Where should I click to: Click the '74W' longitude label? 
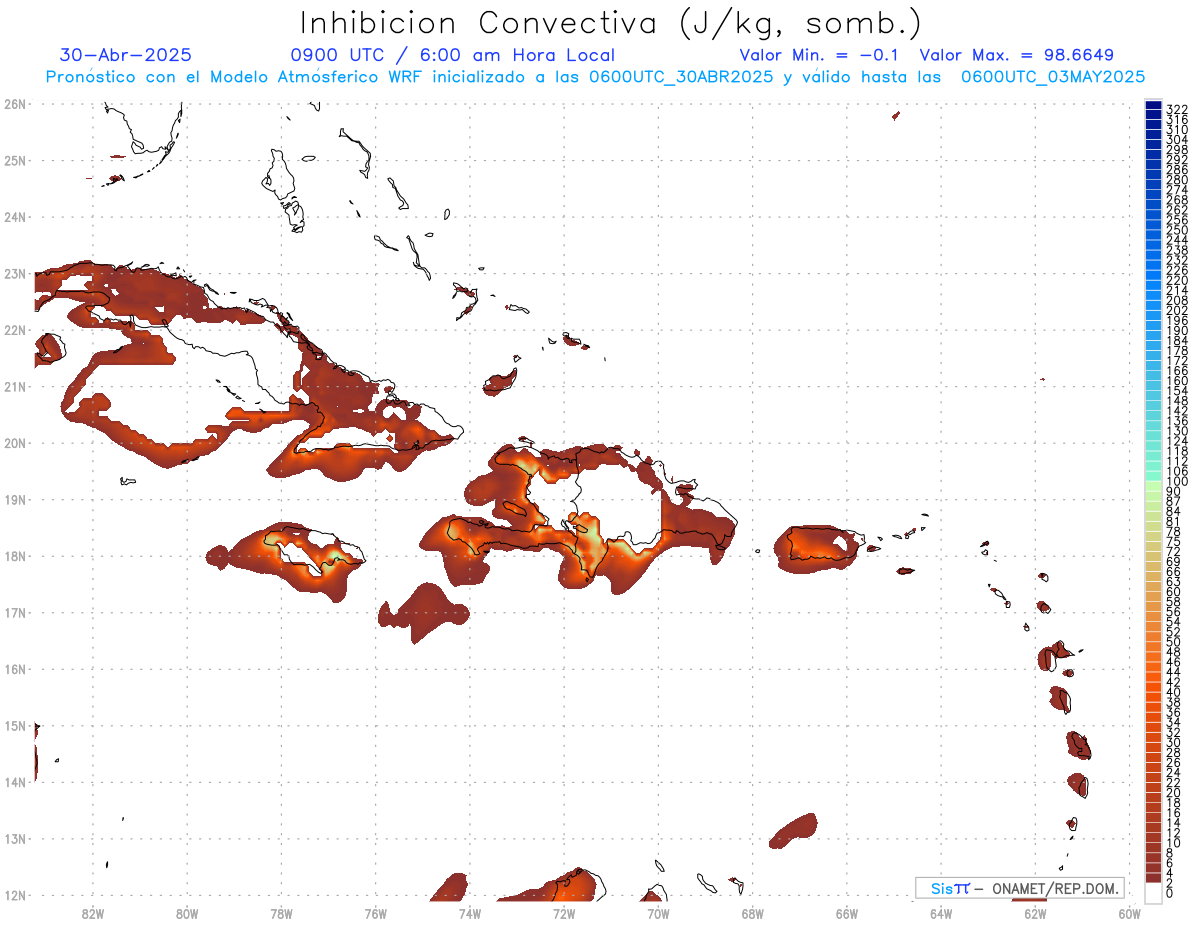point(470,913)
